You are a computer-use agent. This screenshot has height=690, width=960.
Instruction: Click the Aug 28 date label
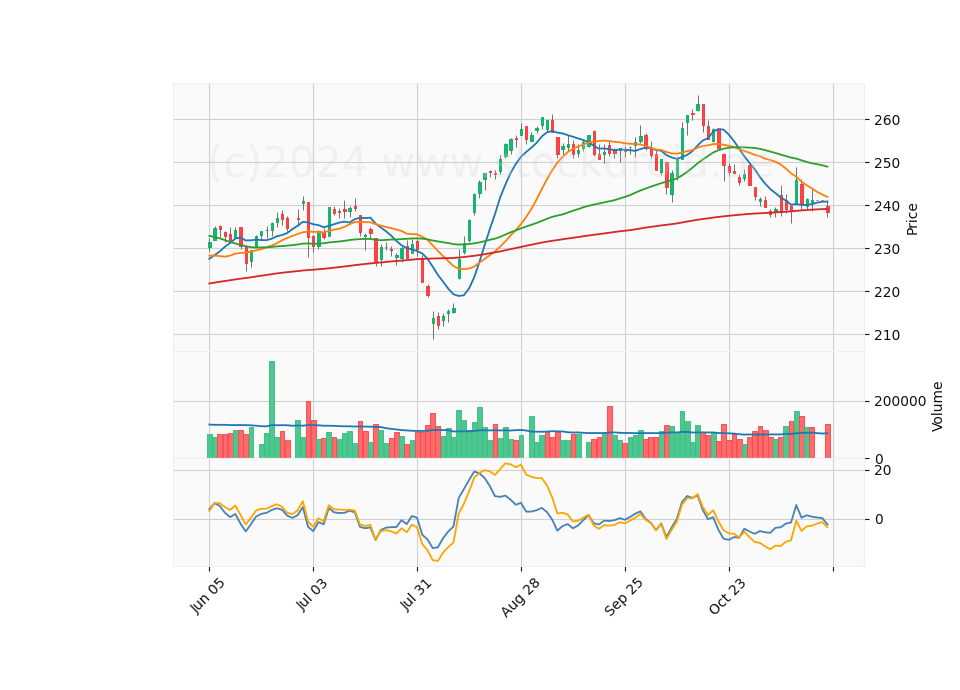[x=520, y=597]
